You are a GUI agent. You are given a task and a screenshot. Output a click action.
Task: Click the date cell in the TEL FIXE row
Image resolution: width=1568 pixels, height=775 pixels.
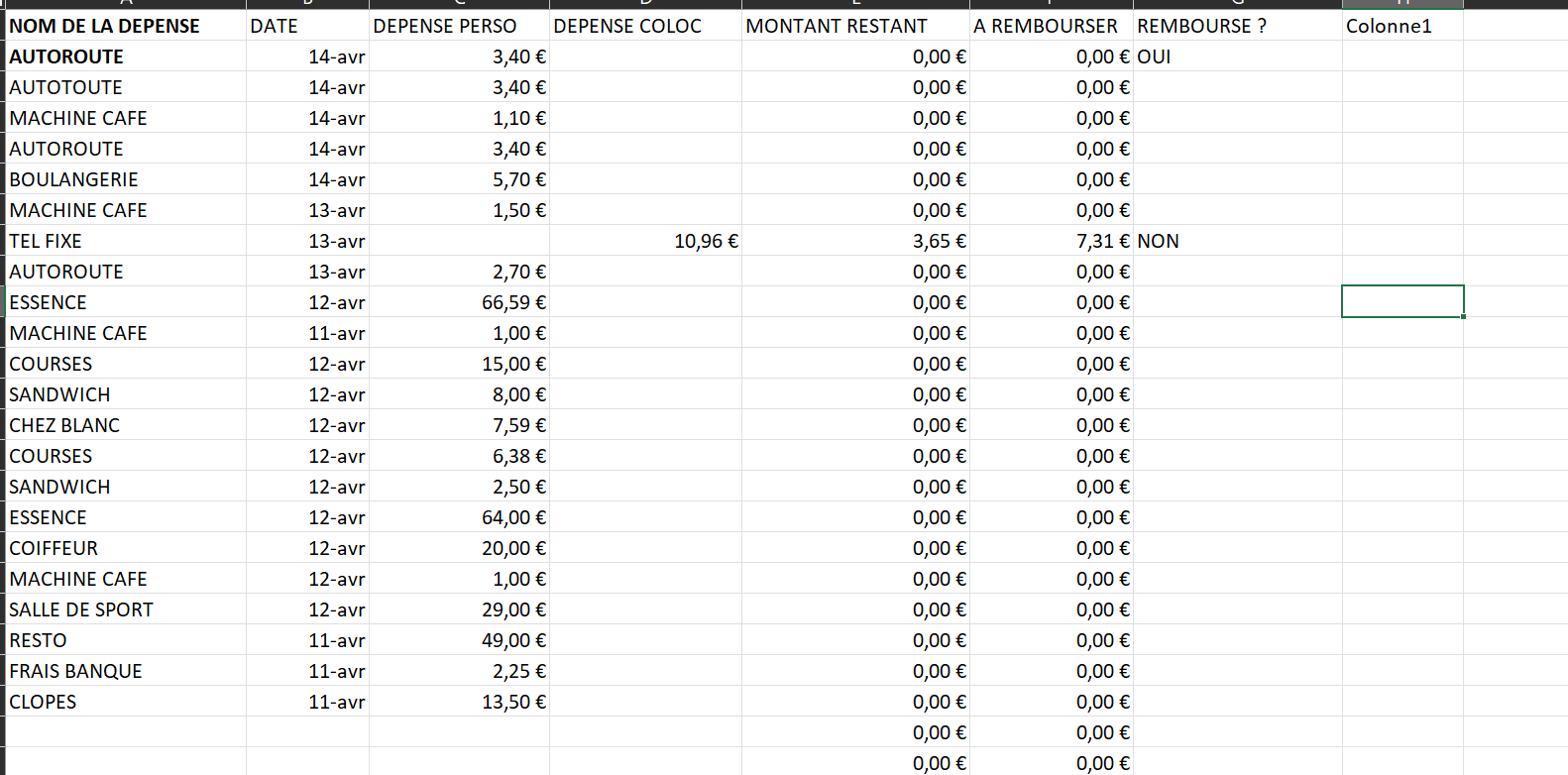(x=307, y=241)
